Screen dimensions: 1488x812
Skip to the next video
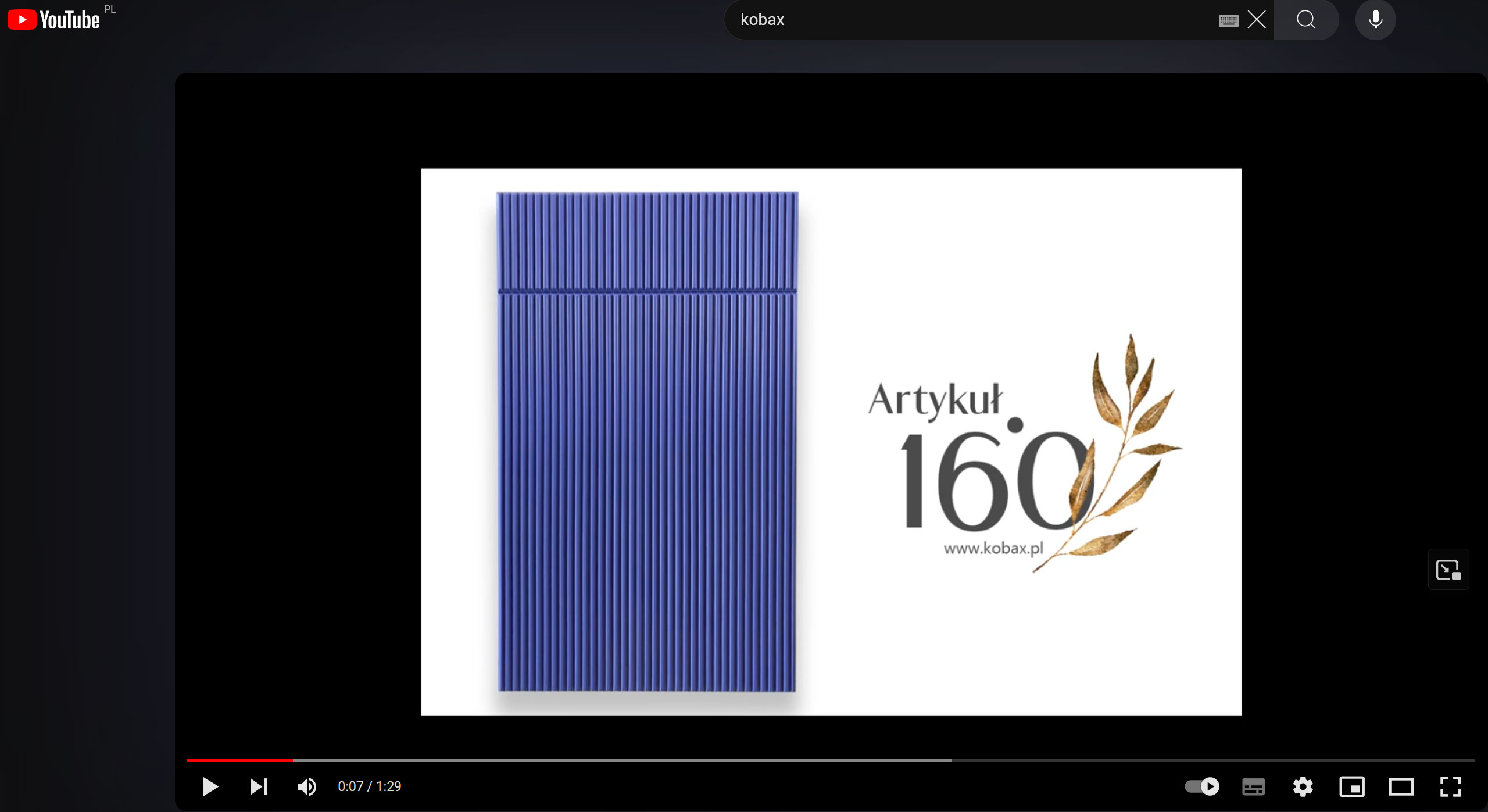coord(259,786)
